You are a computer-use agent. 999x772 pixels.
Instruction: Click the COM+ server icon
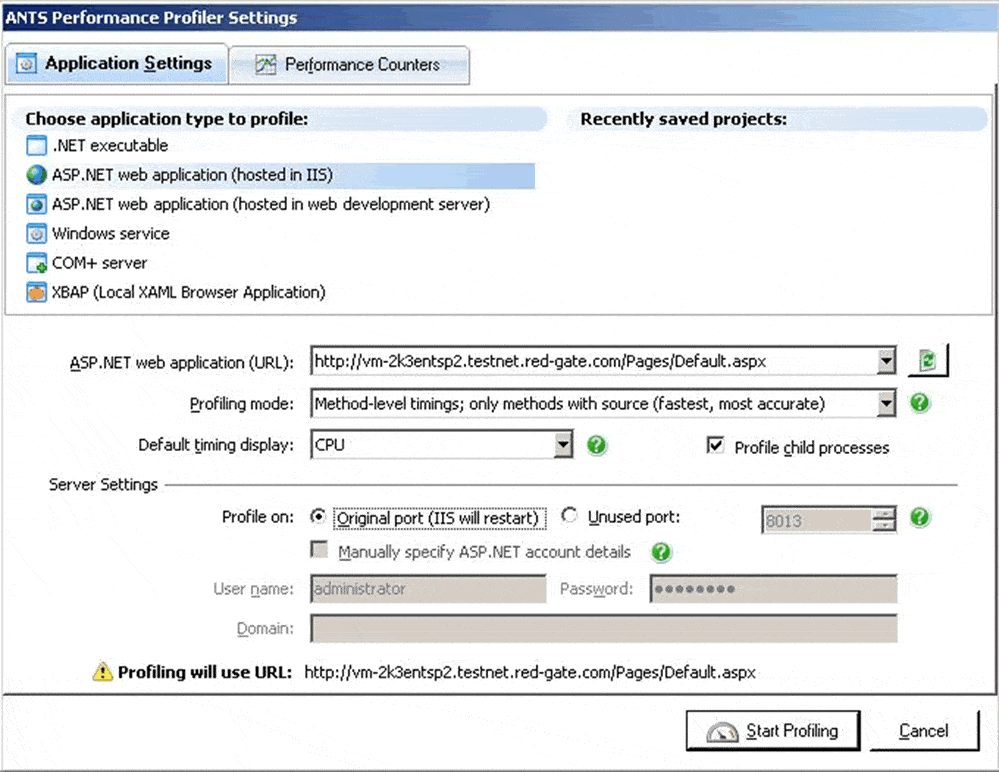[36, 263]
